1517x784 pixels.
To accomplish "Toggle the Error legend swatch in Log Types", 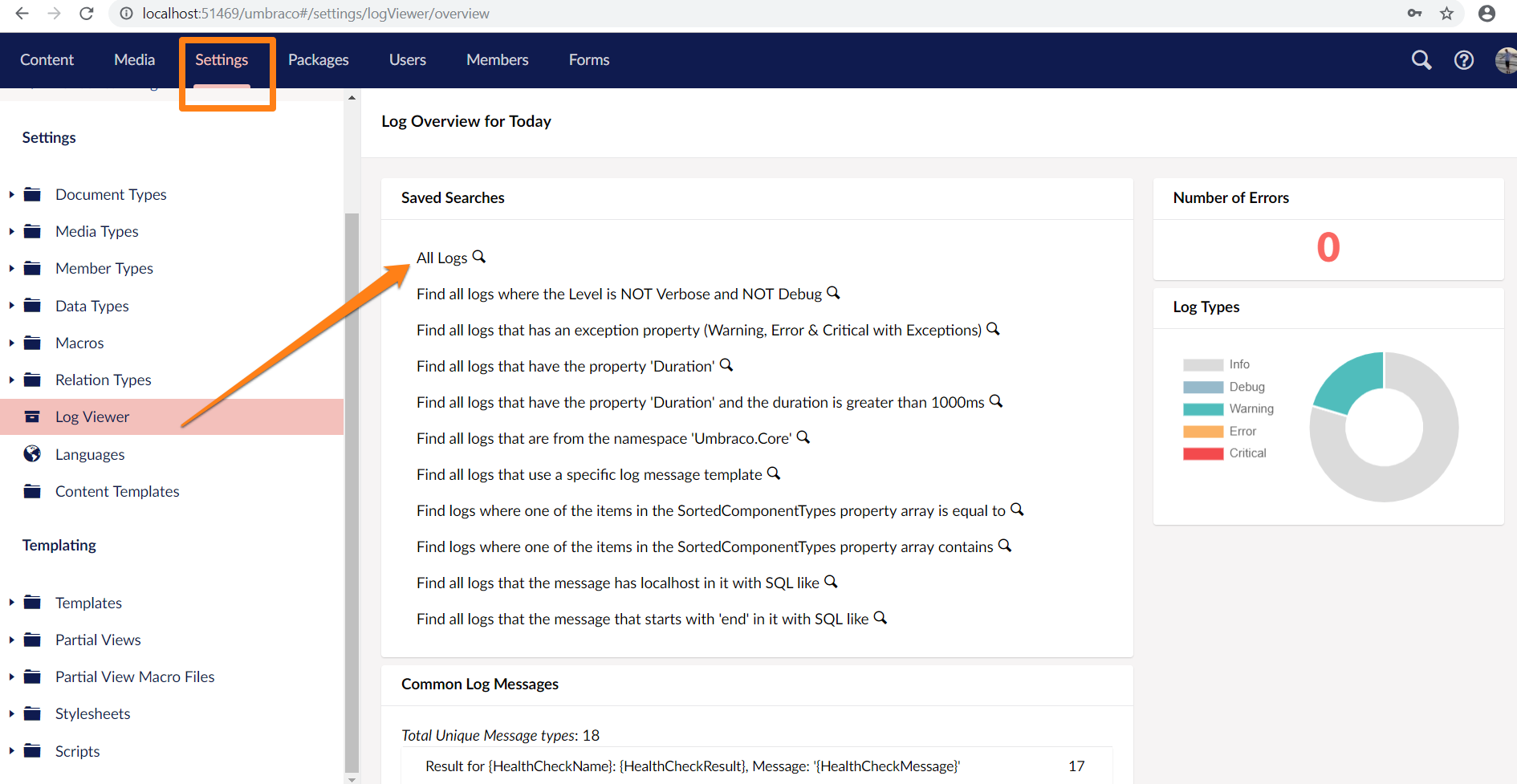I will (x=1203, y=431).
